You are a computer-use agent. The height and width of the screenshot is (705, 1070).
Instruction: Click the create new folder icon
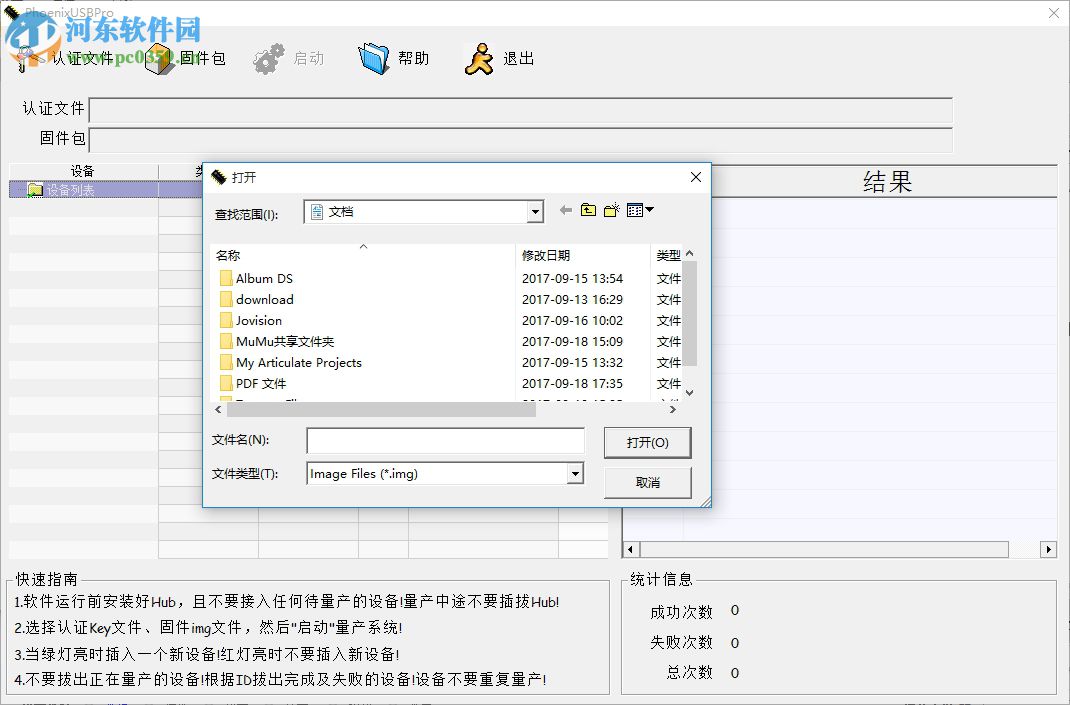pyautogui.click(x=611, y=210)
